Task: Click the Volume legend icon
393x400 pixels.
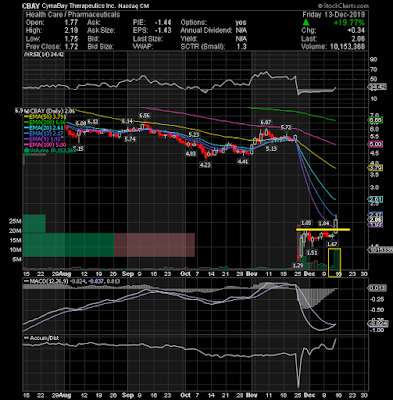Action: point(25,151)
